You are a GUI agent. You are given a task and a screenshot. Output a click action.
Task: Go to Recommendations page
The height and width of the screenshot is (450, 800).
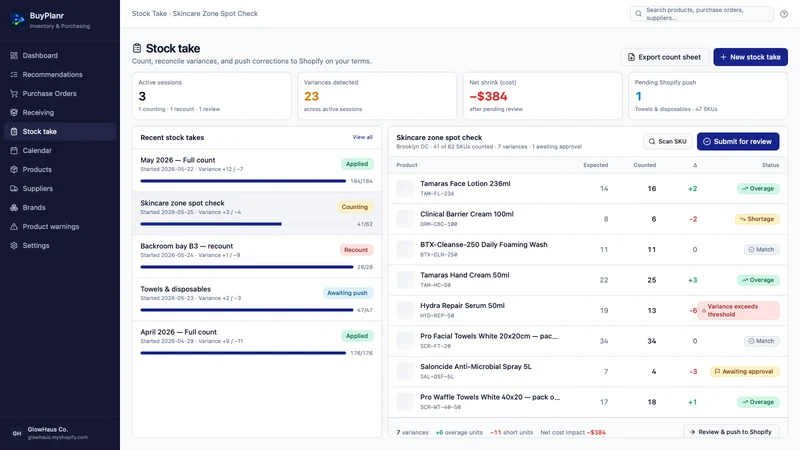(60, 74)
